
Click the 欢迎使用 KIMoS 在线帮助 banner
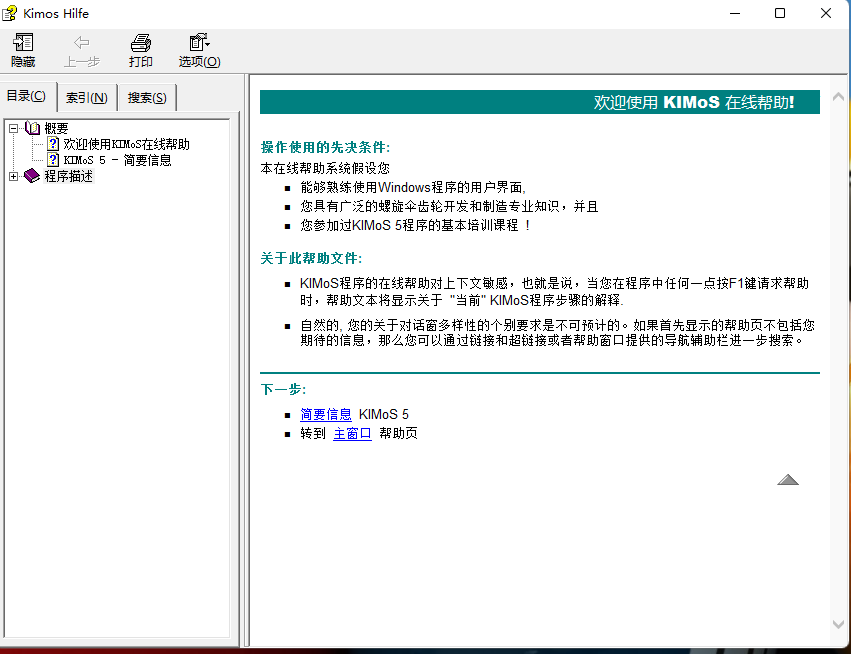[539, 102]
